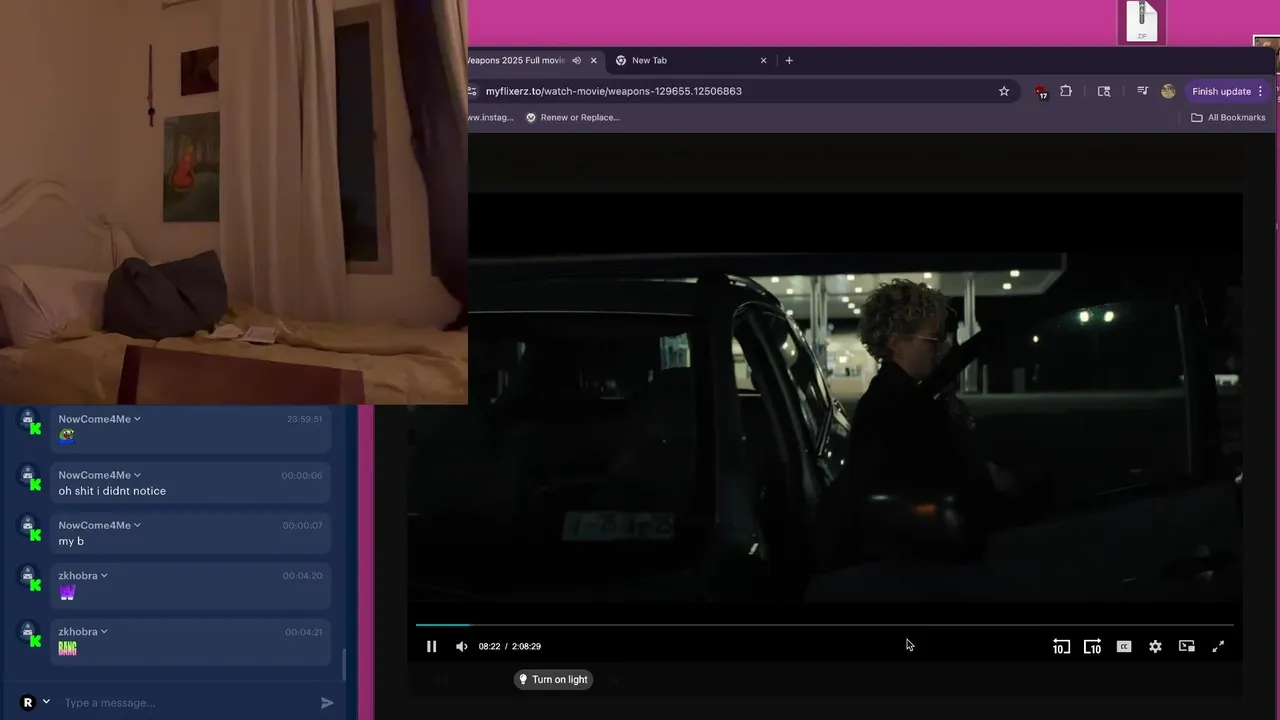Switch to the Weapons 2025 Full movie tab
Screen dimensions: 1280x720
click(x=516, y=61)
